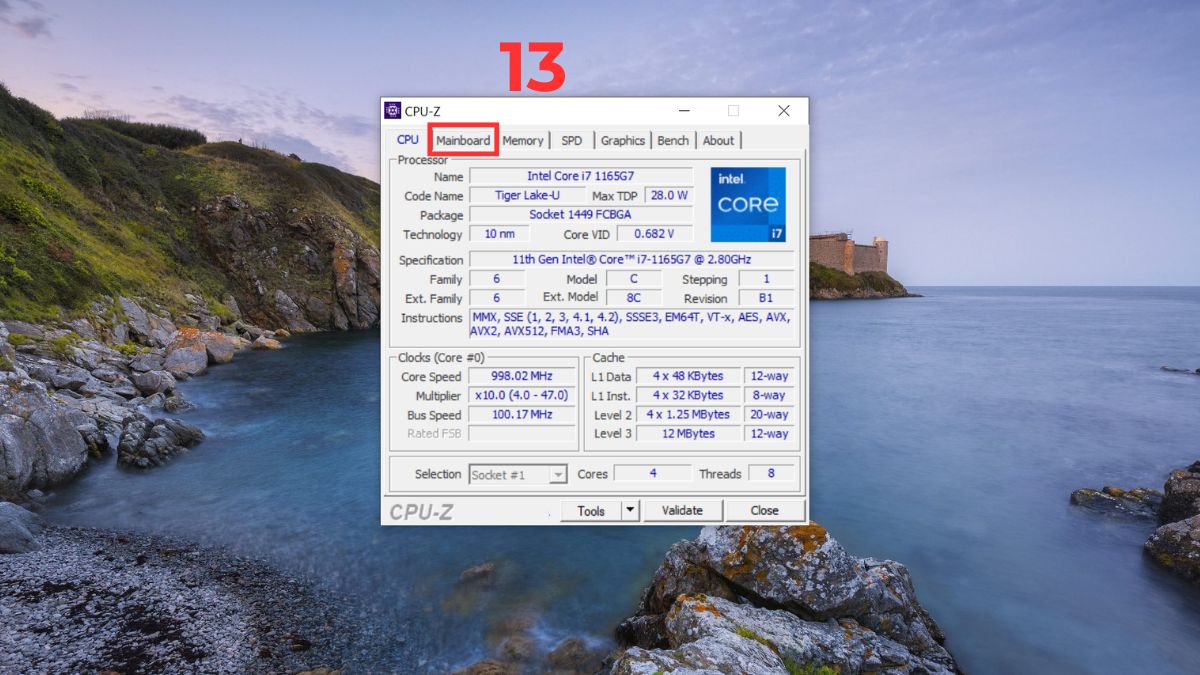1200x675 pixels.
Task: Click the Package value Socket 1449 FCBGA
Action: click(581, 215)
